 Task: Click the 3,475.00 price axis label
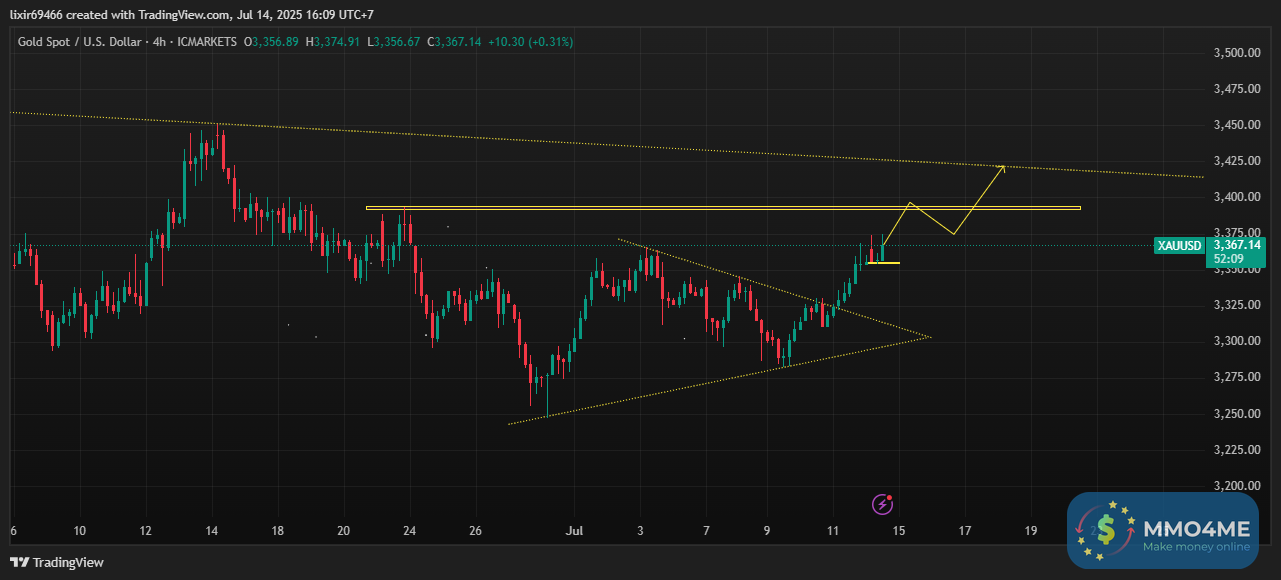1236,89
